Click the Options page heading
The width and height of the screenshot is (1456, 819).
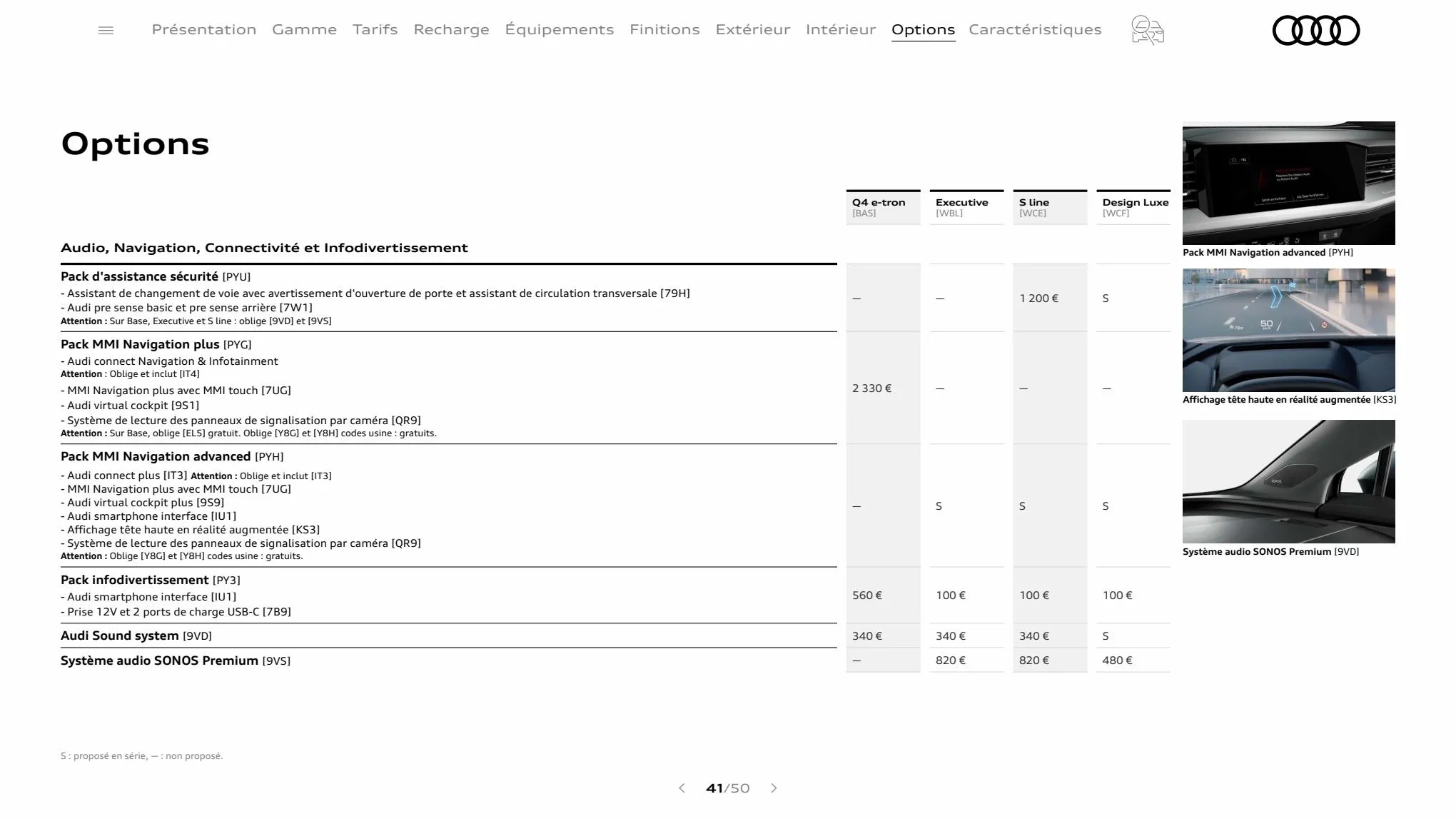click(135, 144)
